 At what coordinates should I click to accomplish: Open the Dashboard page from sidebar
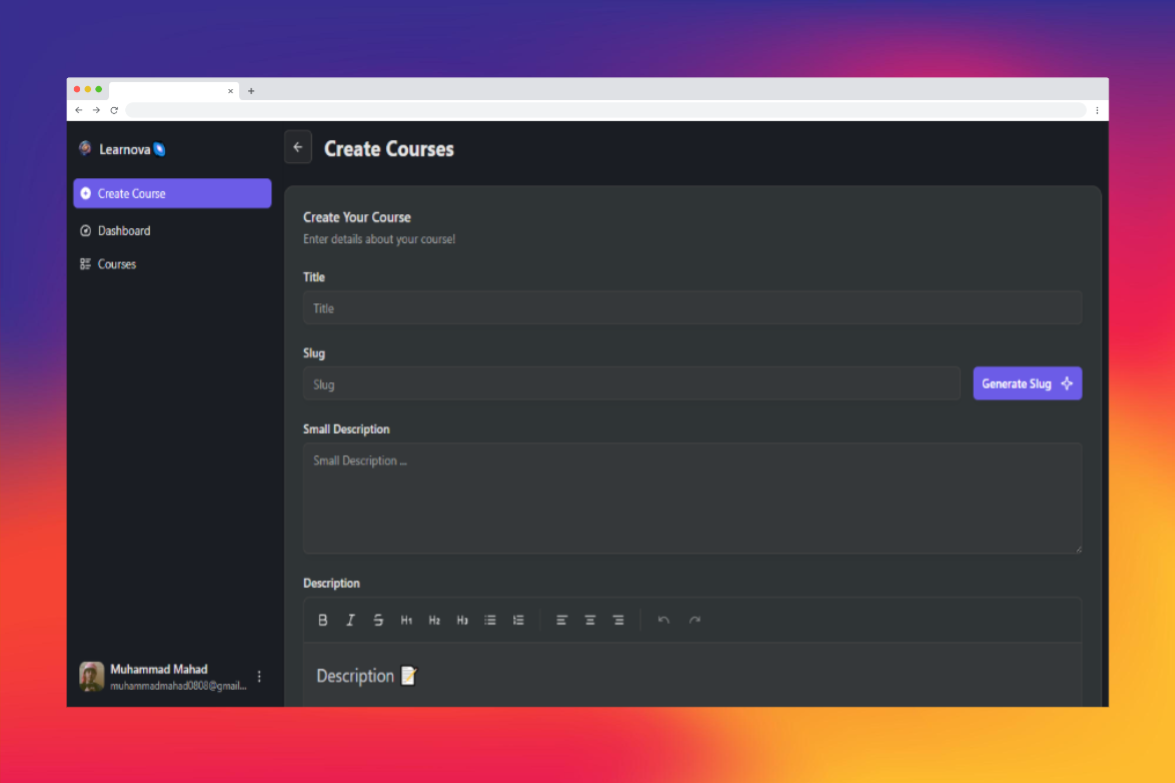(124, 231)
